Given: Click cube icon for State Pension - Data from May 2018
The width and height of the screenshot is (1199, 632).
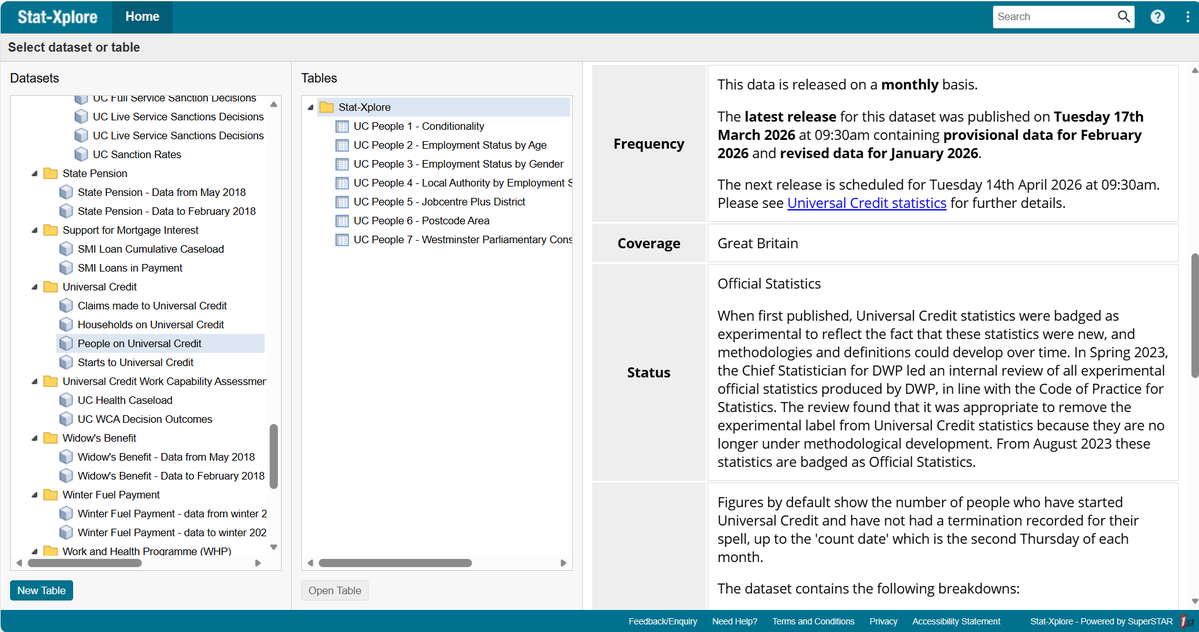Looking at the screenshot, I should coord(66,193).
